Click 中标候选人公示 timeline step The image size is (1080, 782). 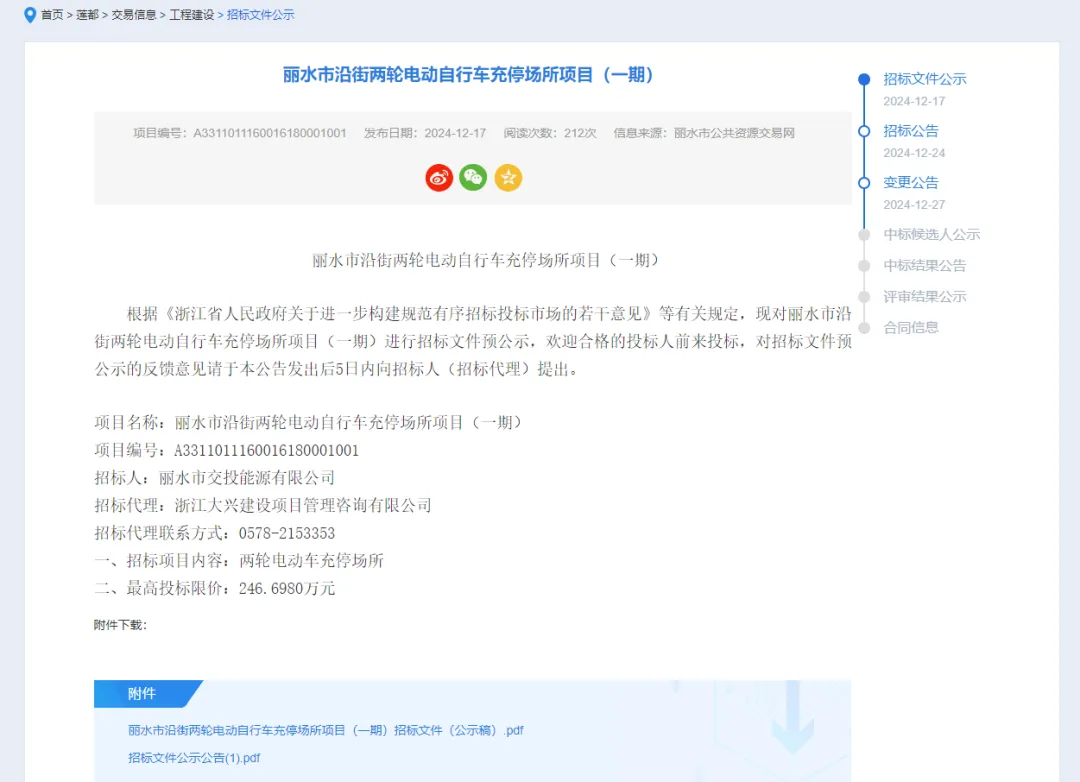[931, 234]
